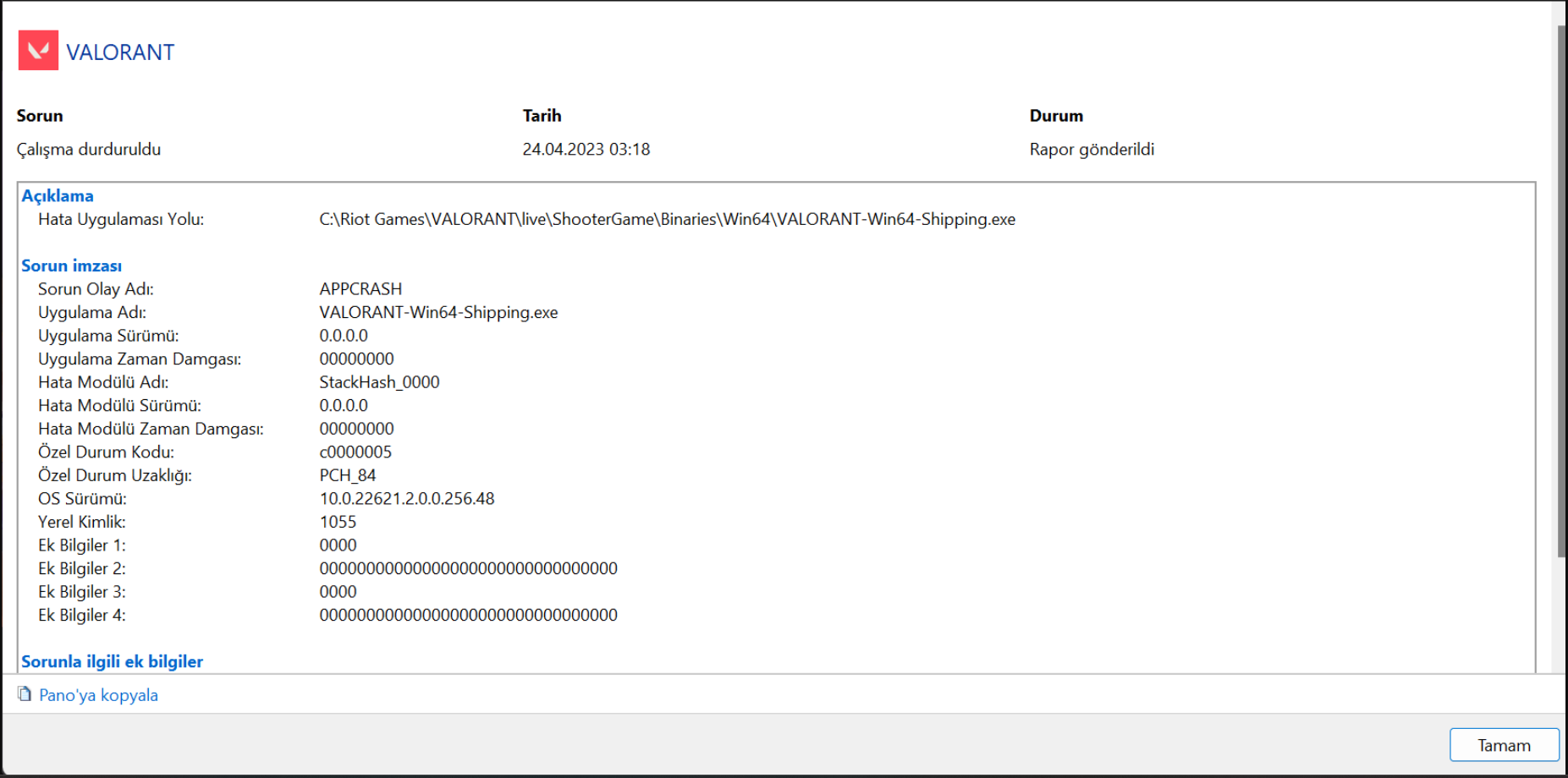Select the PCH_84 offset value
The width and height of the screenshot is (1568, 778).
pyautogui.click(x=348, y=475)
